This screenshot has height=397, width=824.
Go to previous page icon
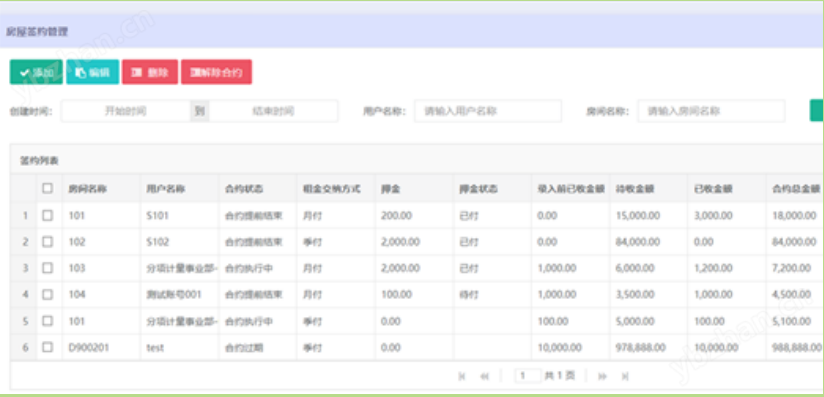pyautogui.click(x=485, y=376)
